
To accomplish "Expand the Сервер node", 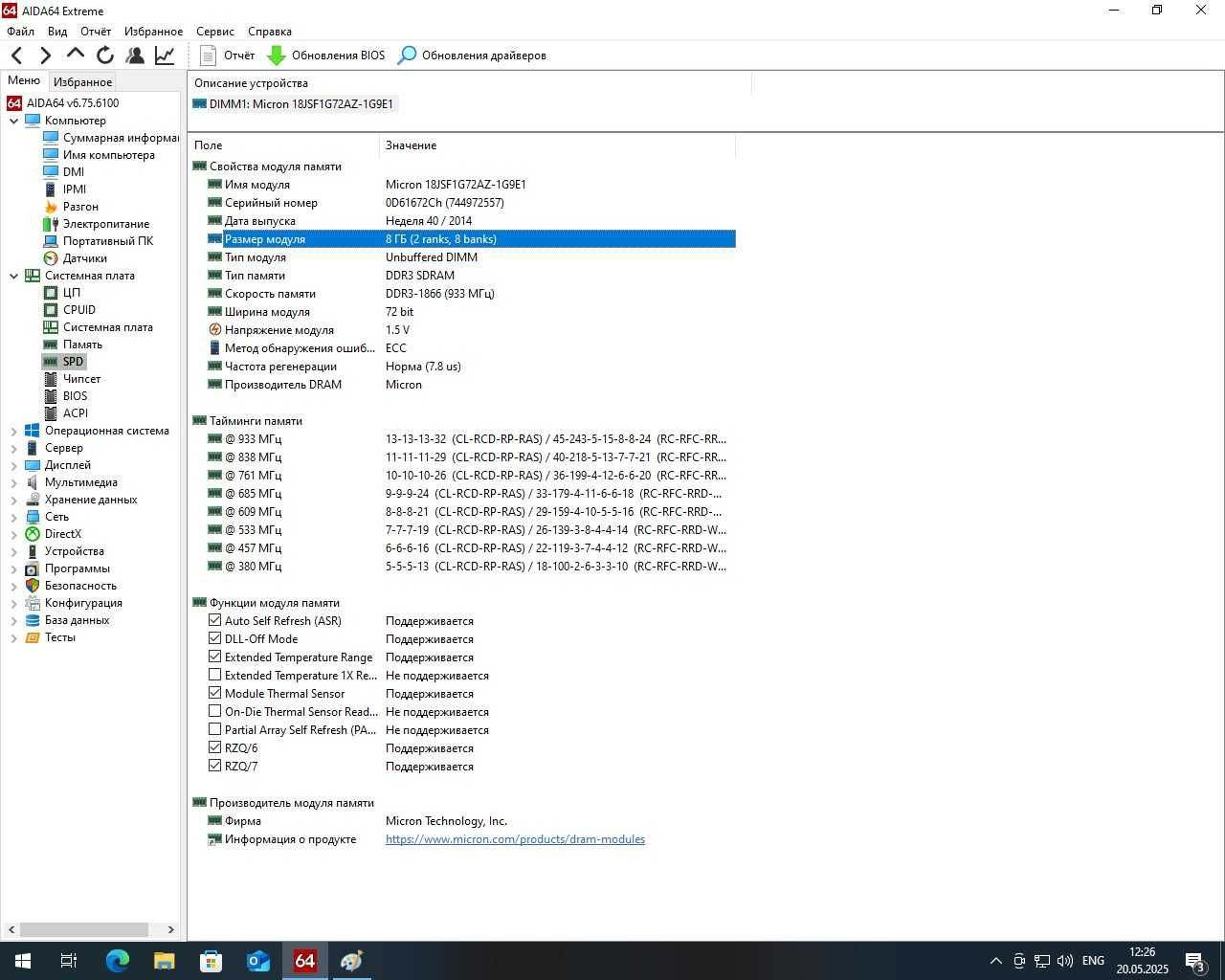I will (x=13, y=448).
